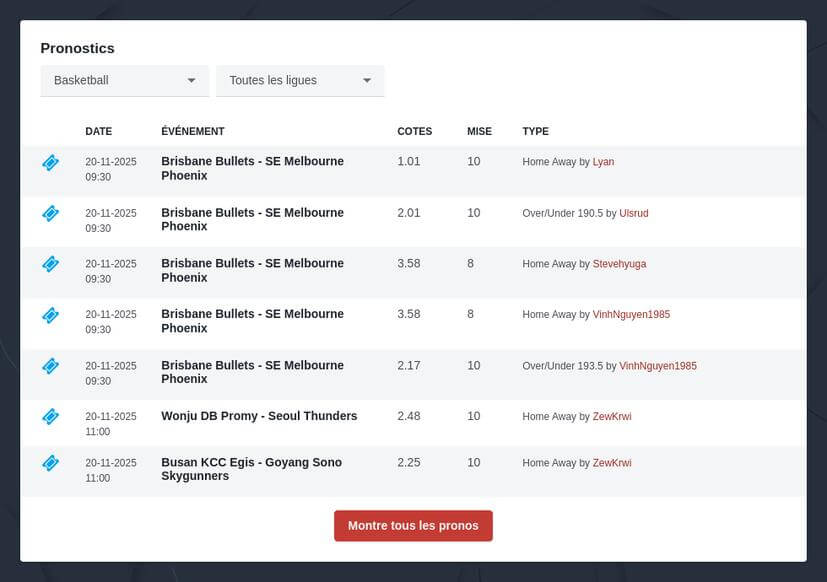Click the COTES column header

pyautogui.click(x=414, y=132)
